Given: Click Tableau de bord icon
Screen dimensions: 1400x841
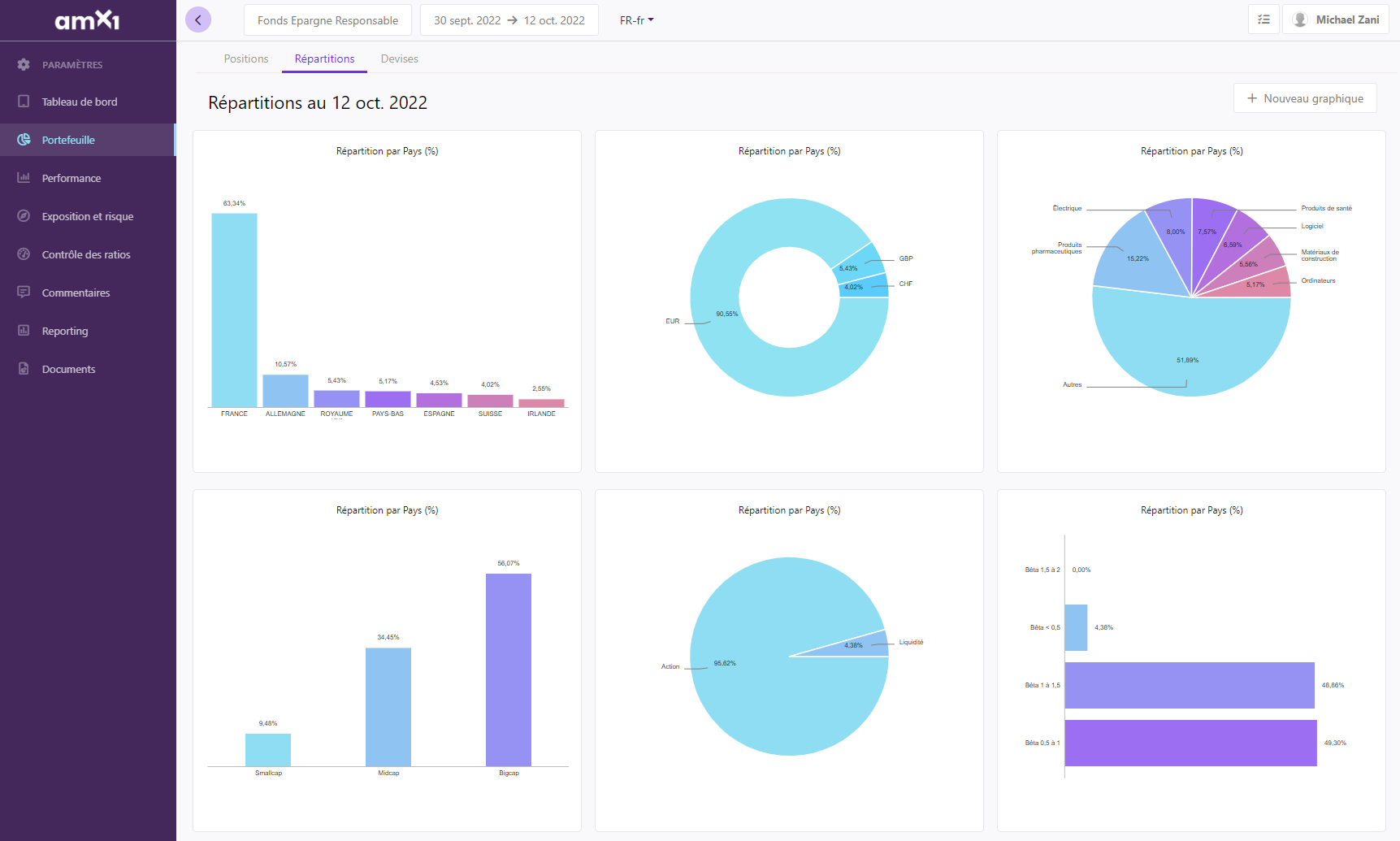Looking at the screenshot, I should click(x=24, y=102).
